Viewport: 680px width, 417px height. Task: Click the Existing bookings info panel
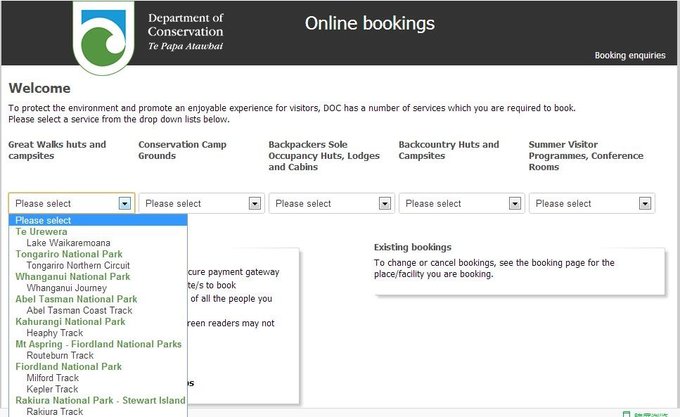click(x=513, y=267)
